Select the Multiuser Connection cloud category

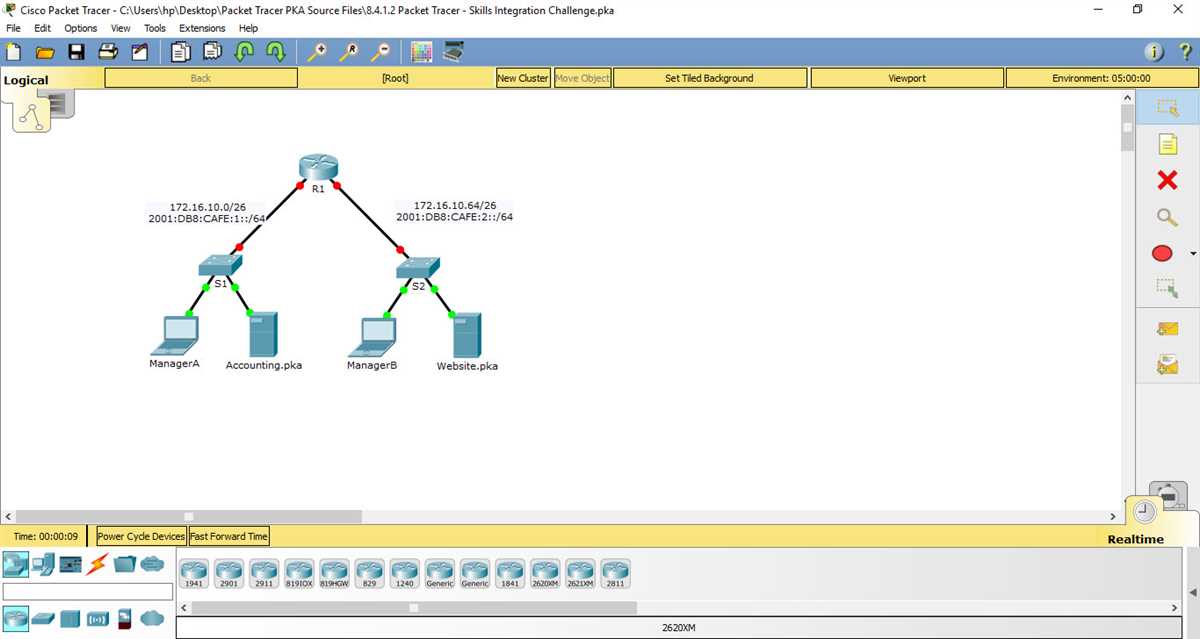(x=152, y=565)
